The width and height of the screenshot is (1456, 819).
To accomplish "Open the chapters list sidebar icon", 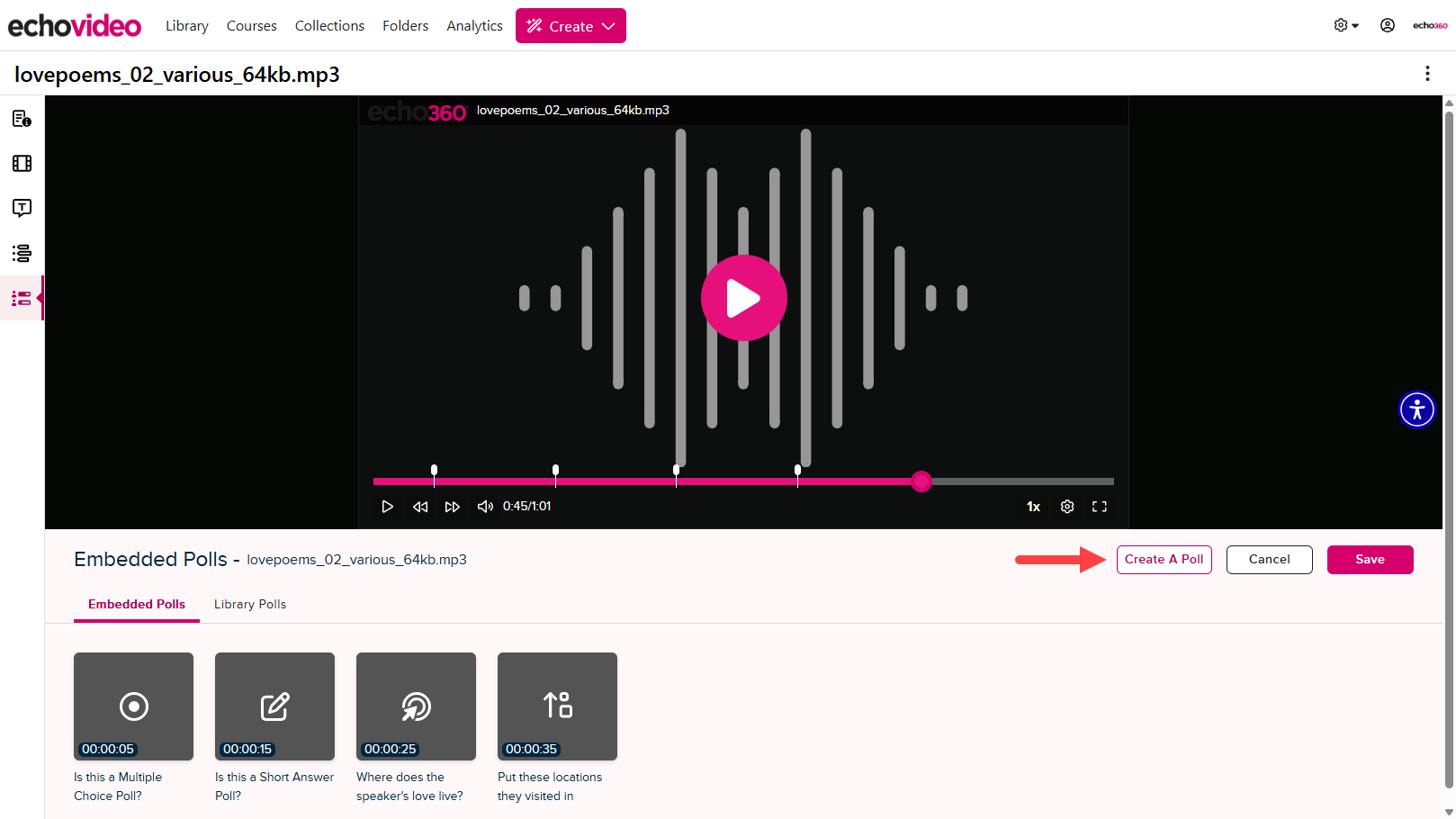I will 22,253.
